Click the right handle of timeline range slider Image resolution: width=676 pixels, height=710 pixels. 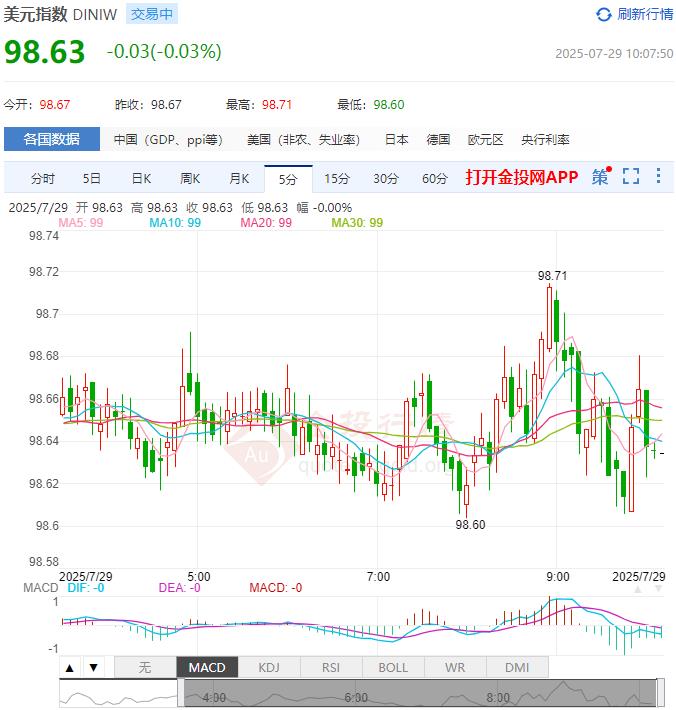point(660,692)
